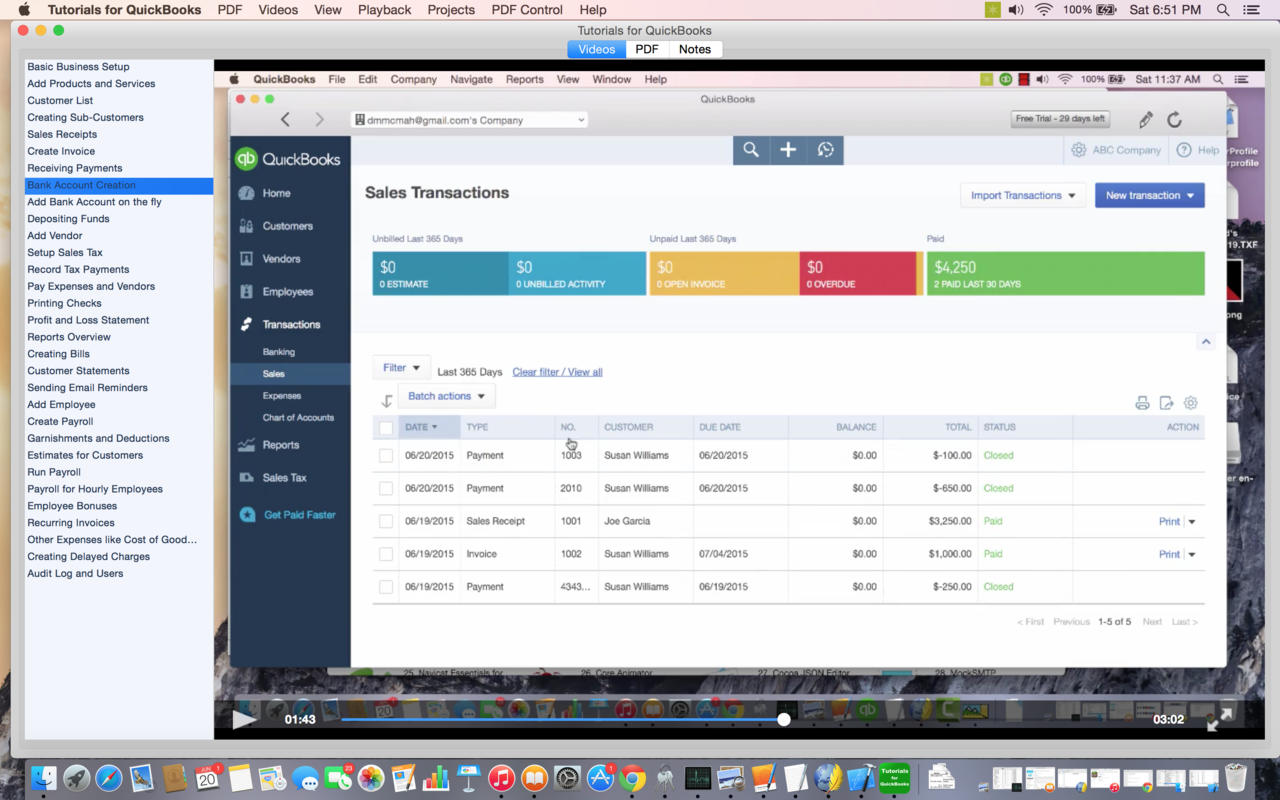Click the pencil edit icon in title bar
1280x800 pixels.
click(x=1146, y=120)
